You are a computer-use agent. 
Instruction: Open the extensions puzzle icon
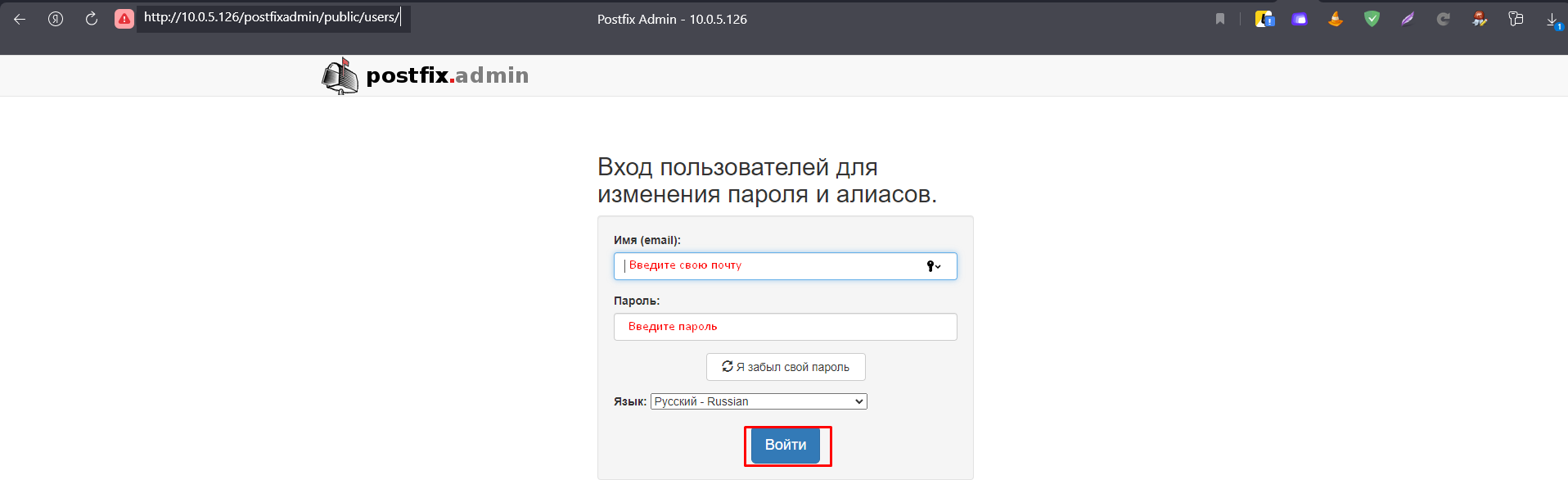(x=1516, y=19)
